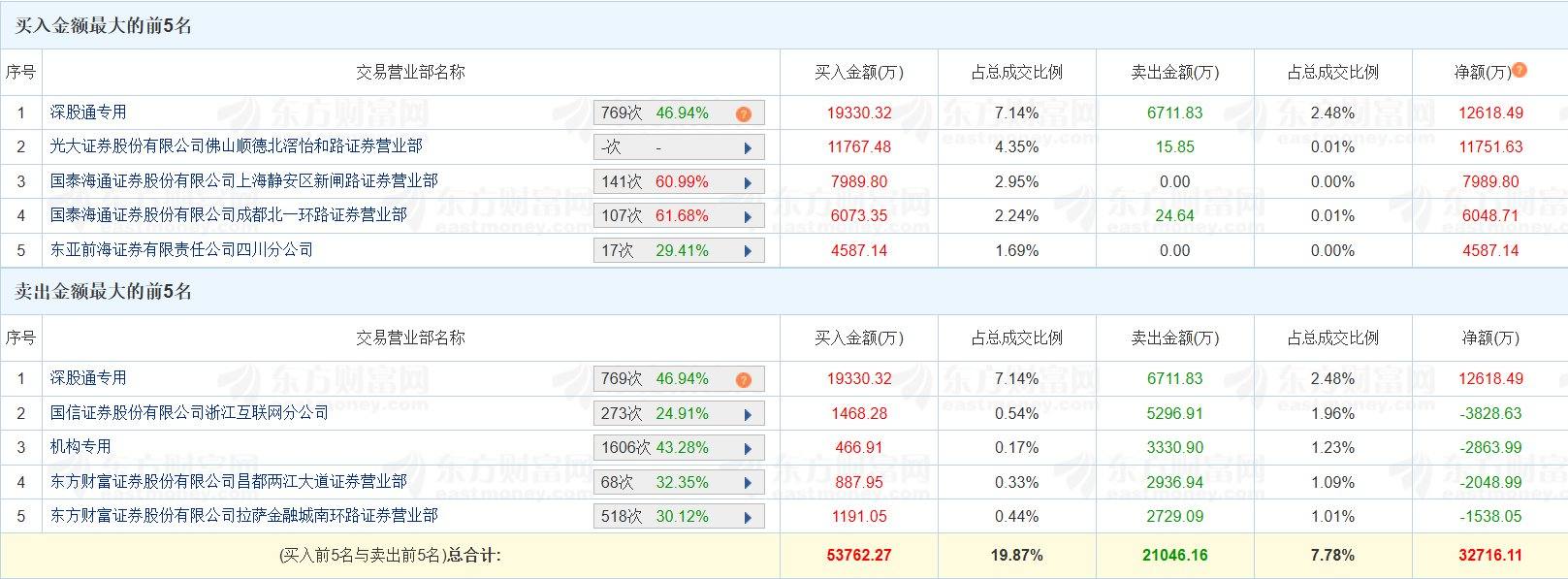Open 国泰海通上海静安区新闸路证券营业部 link
The height and width of the screenshot is (579, 1568).
click(243, 180)
